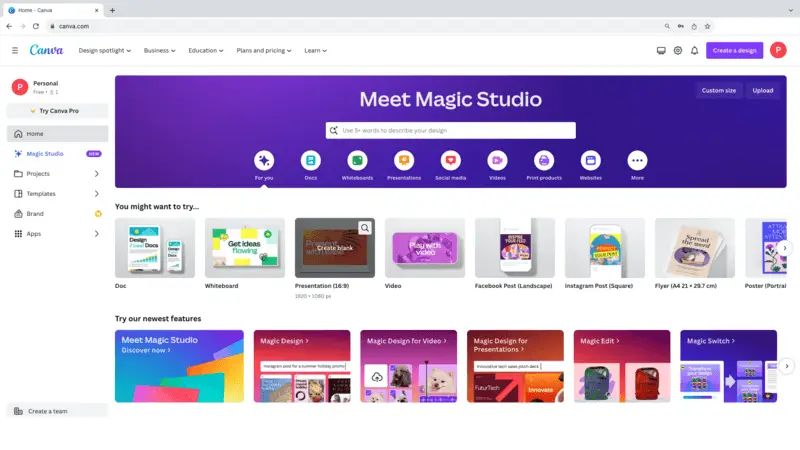Select the Print products category icon
The image size is (800, 450).
pyautogui.click(x=544, y=161)
